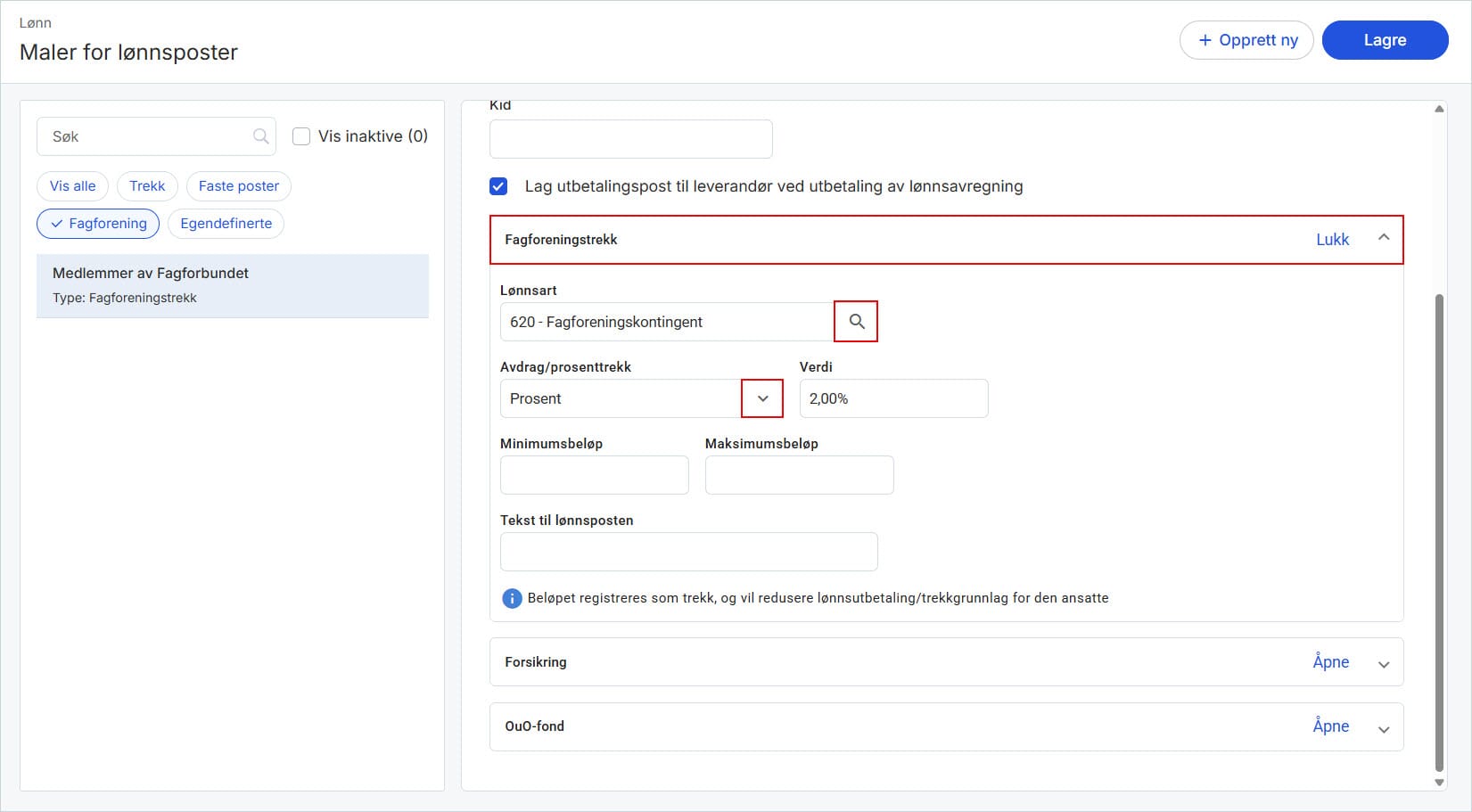Collapse the Fagforeningstrekk section chevron
This screenshot has height=812, width=1472.
point(1384,238)
